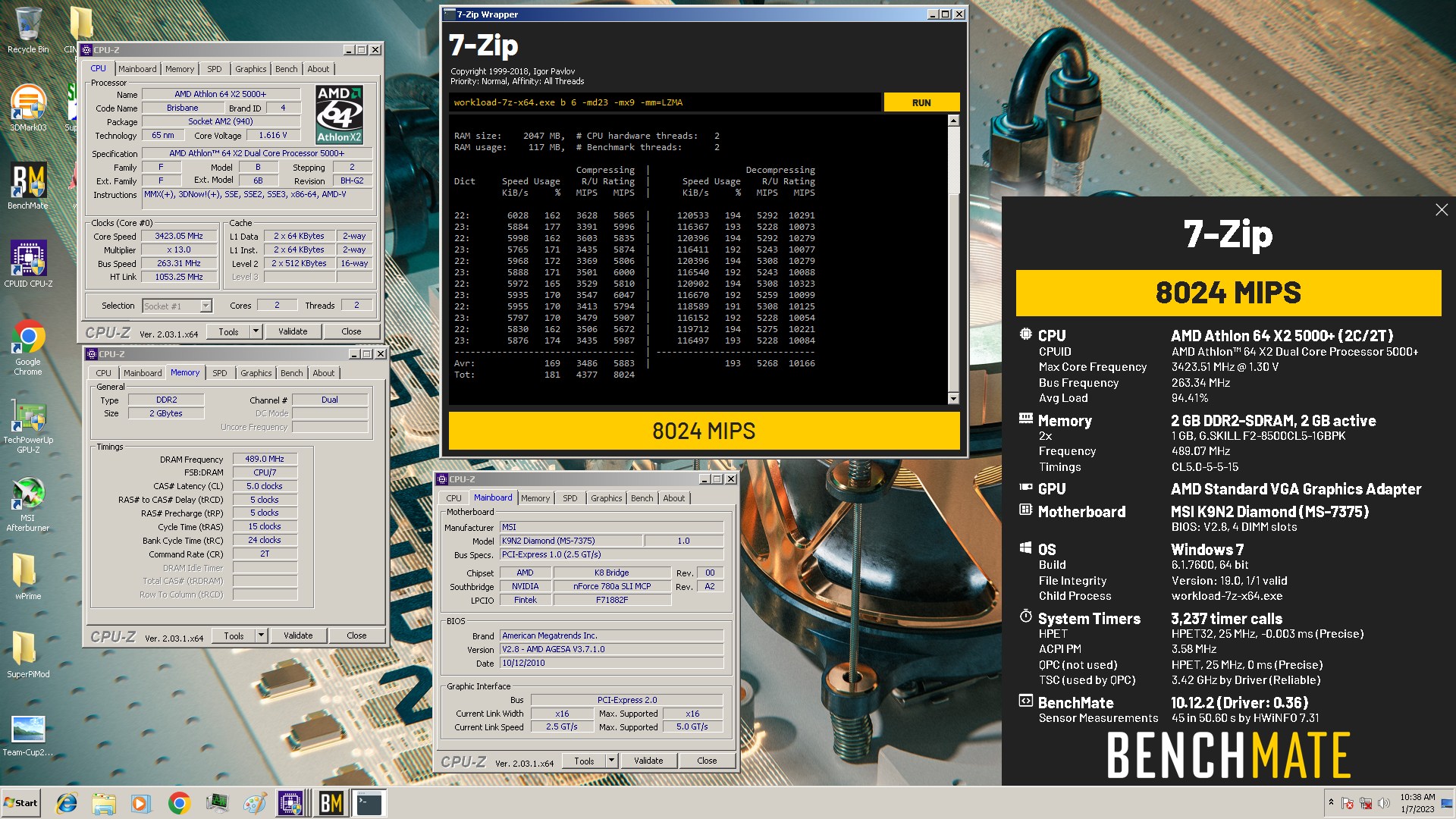The height and width of the screenshot is (819, 1456).
Task: Show hidden tray icons arrow
Action: (1331, 802)
